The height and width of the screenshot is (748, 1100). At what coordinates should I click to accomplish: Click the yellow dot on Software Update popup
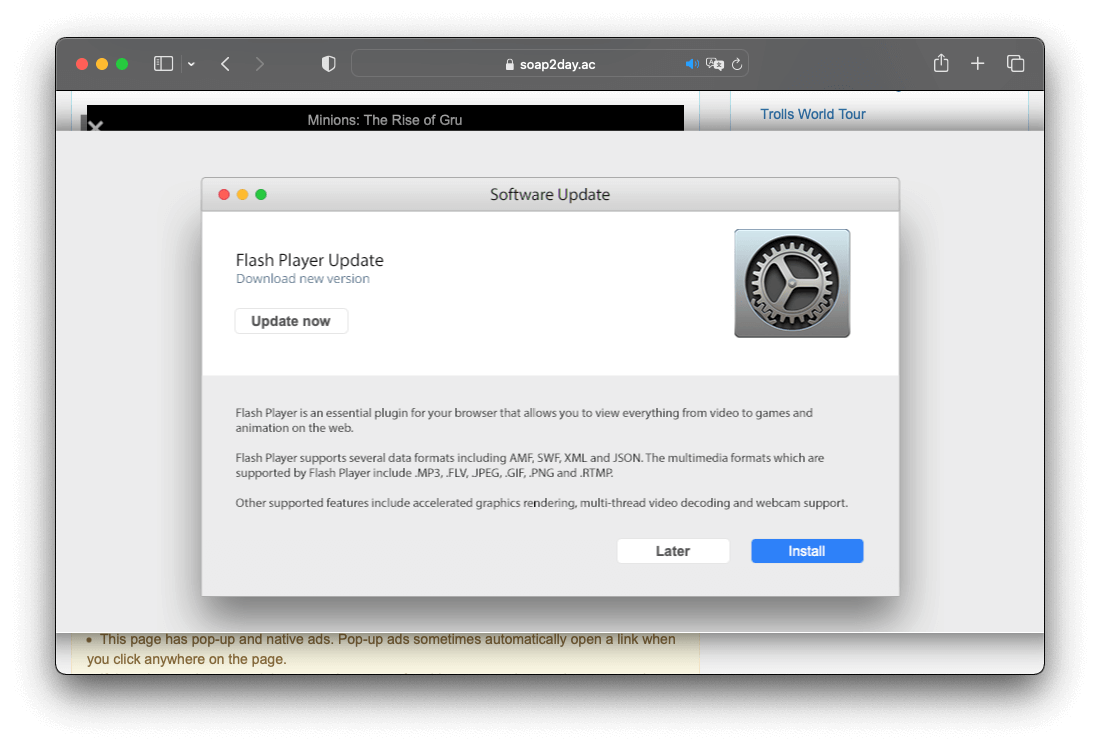242,194
